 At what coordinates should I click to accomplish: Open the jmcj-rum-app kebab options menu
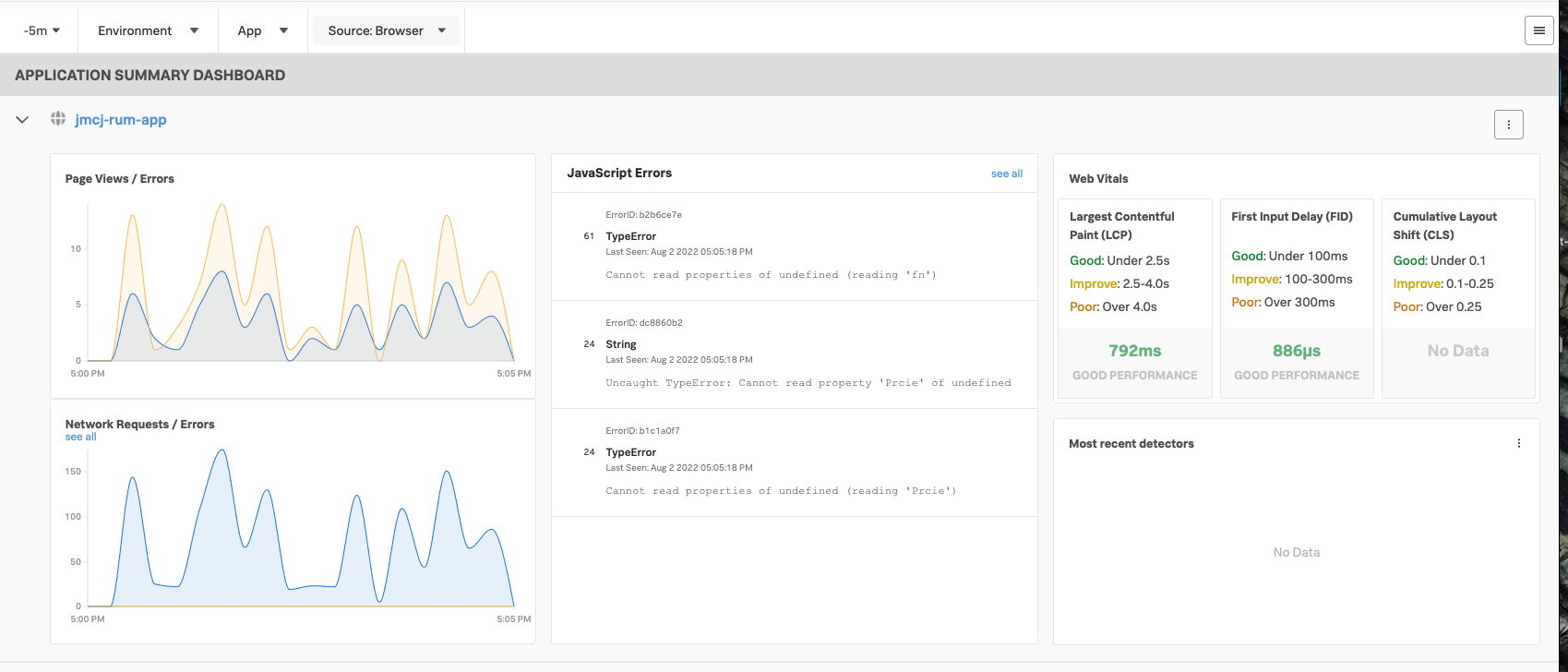(1508, 125)
